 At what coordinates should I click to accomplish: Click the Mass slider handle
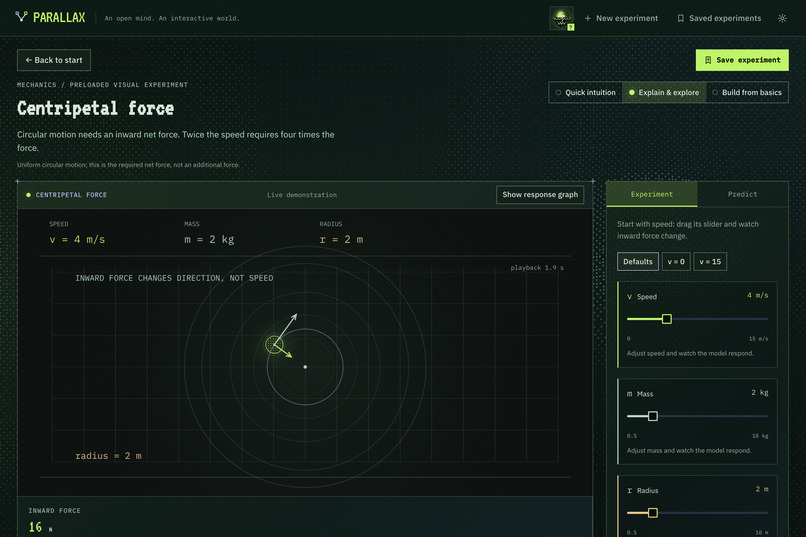click(652, 416)
